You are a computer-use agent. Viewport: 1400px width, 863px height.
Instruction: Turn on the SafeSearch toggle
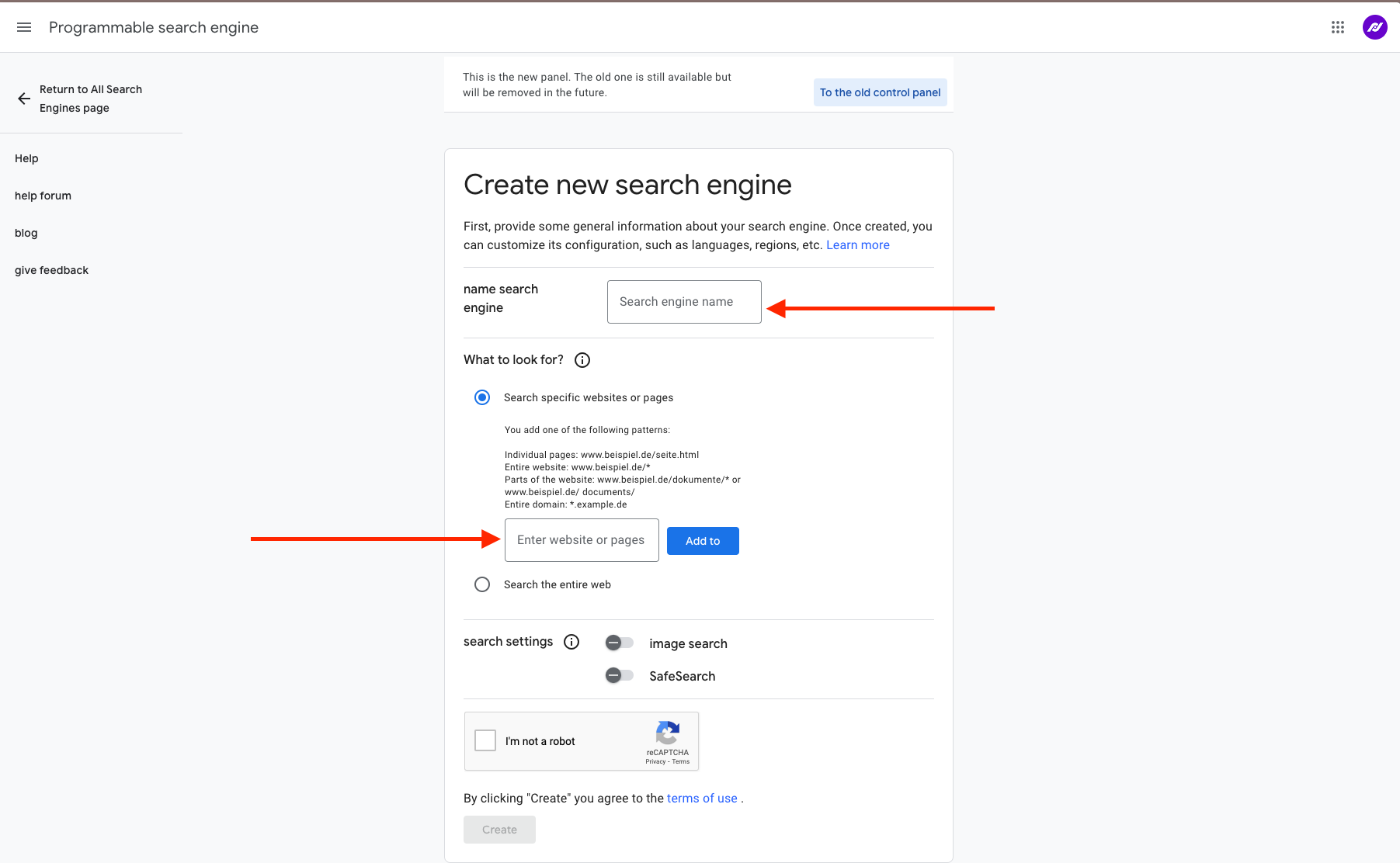pos(620,675)
